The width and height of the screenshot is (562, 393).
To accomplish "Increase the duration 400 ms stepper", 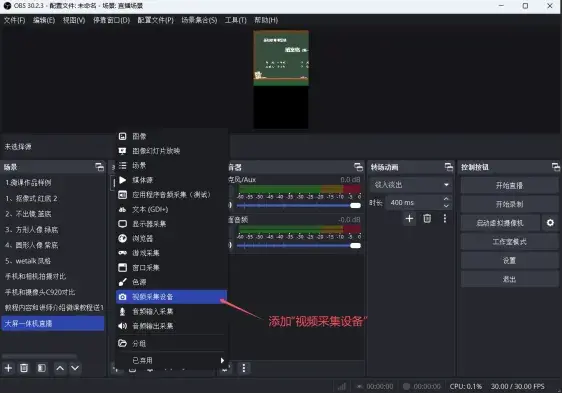I will (x=446, y=199).
